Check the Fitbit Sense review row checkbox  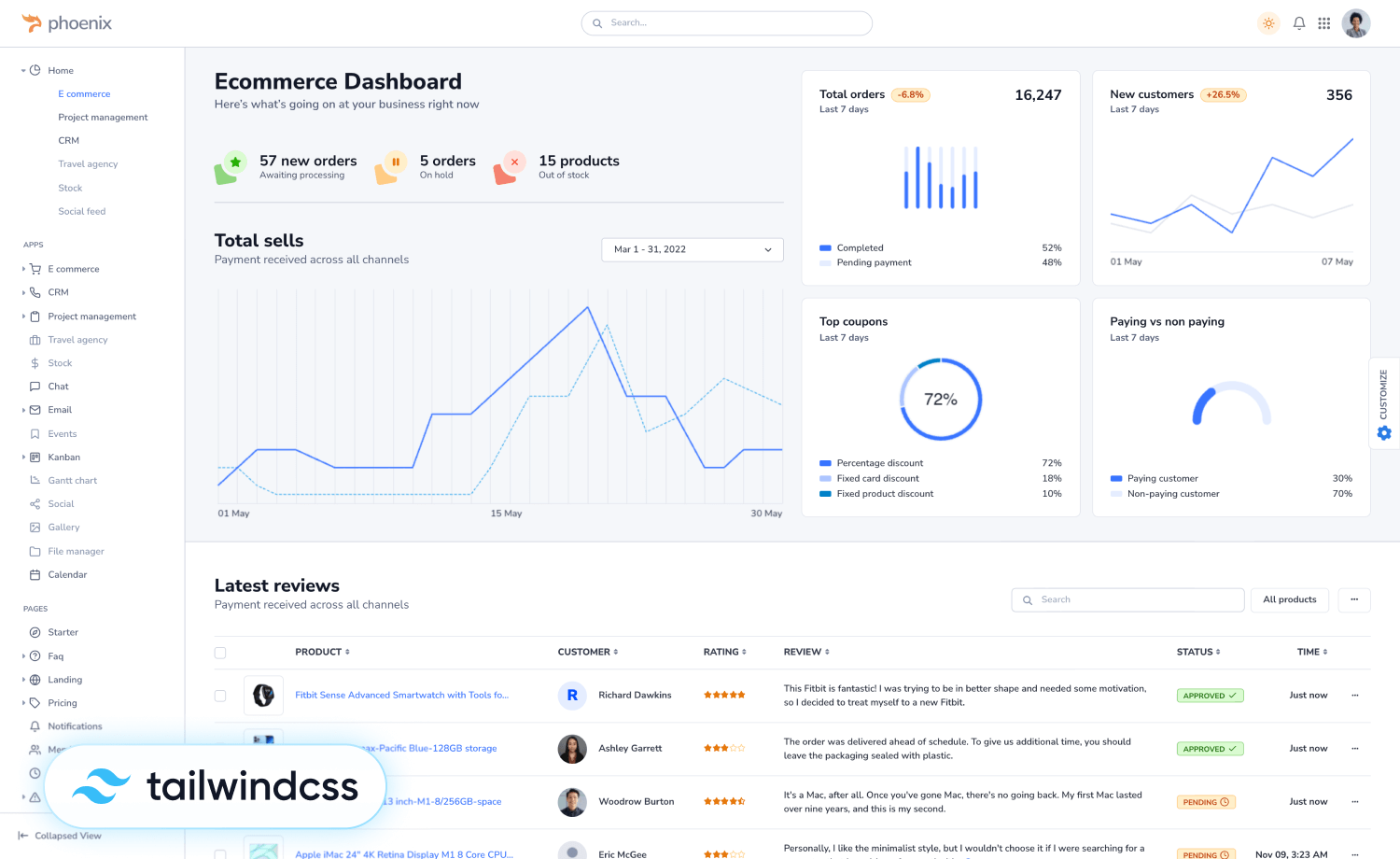click(x=220, y=695)
